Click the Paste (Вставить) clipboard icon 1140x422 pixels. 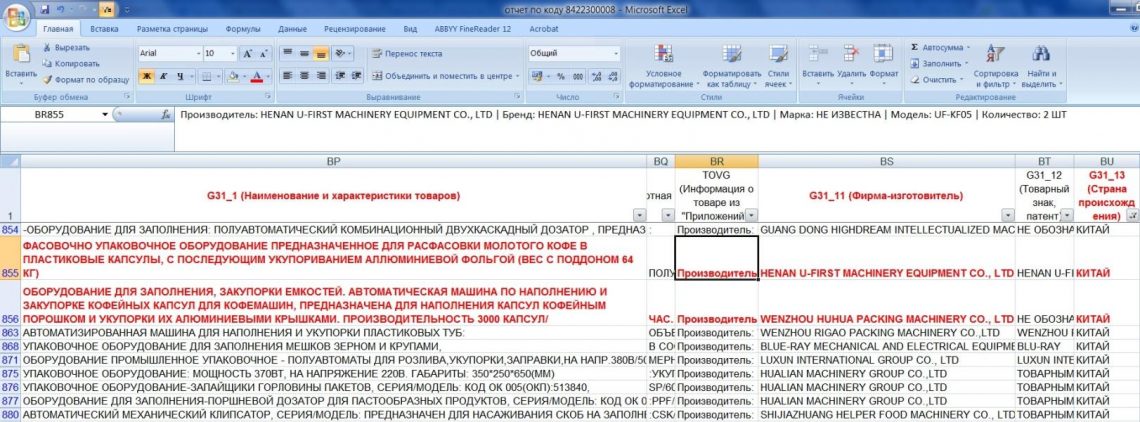point(21,55)
